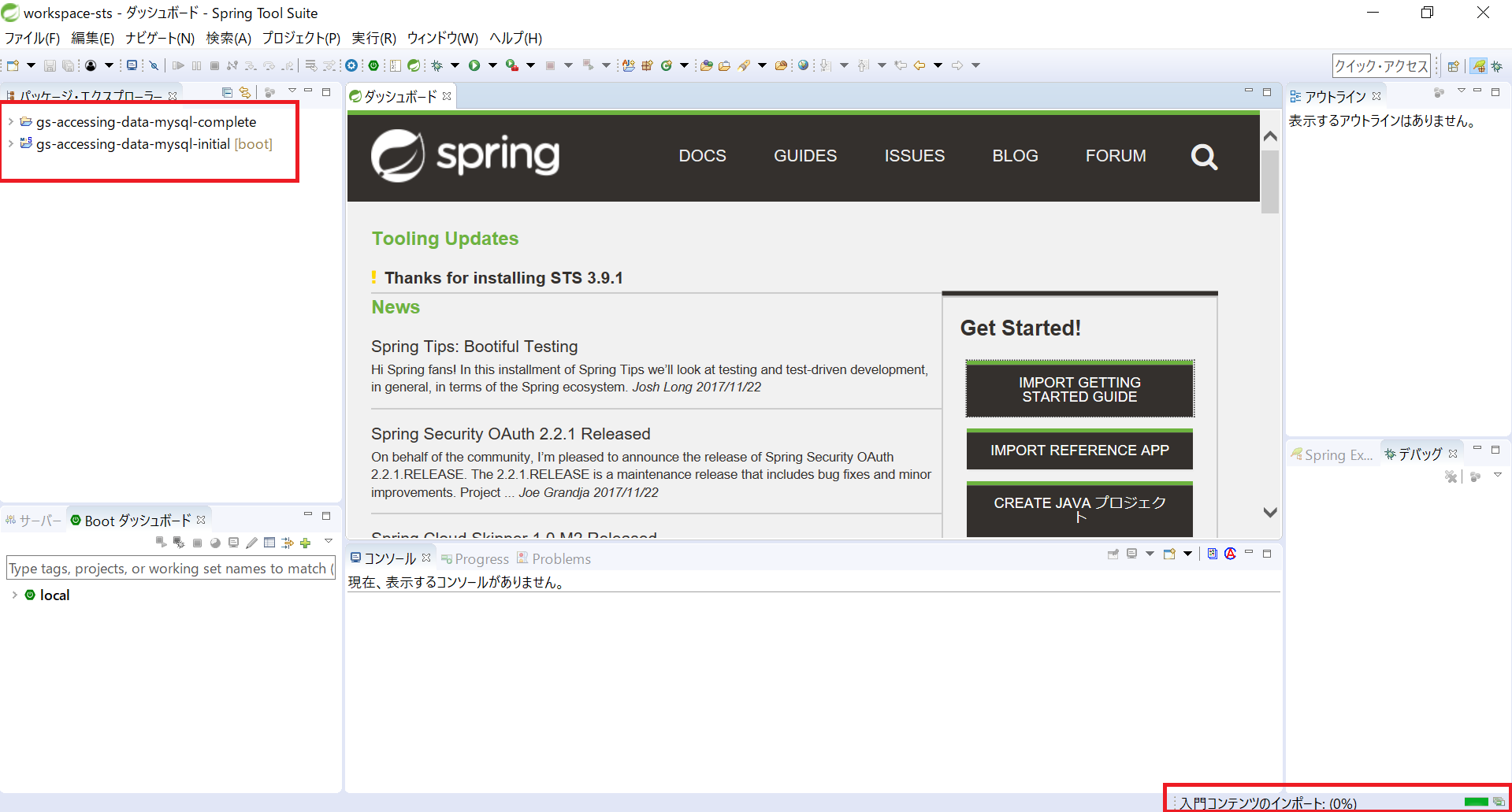The image size is (1512, 812).
Task: Expand gs-accessing-data-mysql-complete project
Action: tap(11, 122)
